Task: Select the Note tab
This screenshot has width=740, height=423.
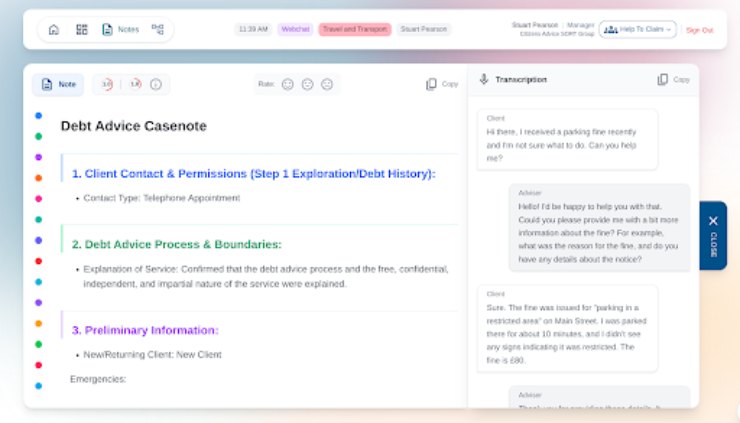Action: pyautogui.click(x=58, y=85)
